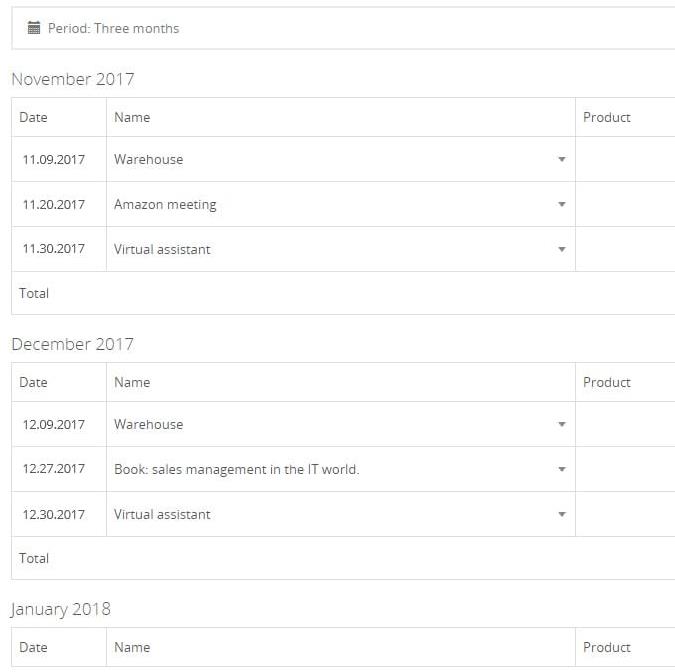Click the November 2017 section heading
The width and height of the screenshot is (675, 672).
coord(72,79)
